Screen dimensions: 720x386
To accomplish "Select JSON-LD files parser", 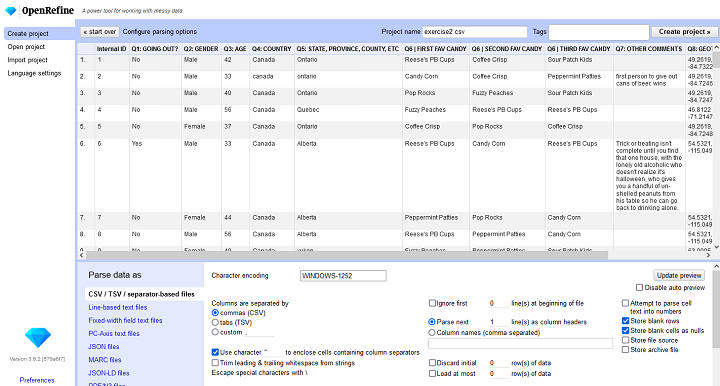I will point(109,373).
